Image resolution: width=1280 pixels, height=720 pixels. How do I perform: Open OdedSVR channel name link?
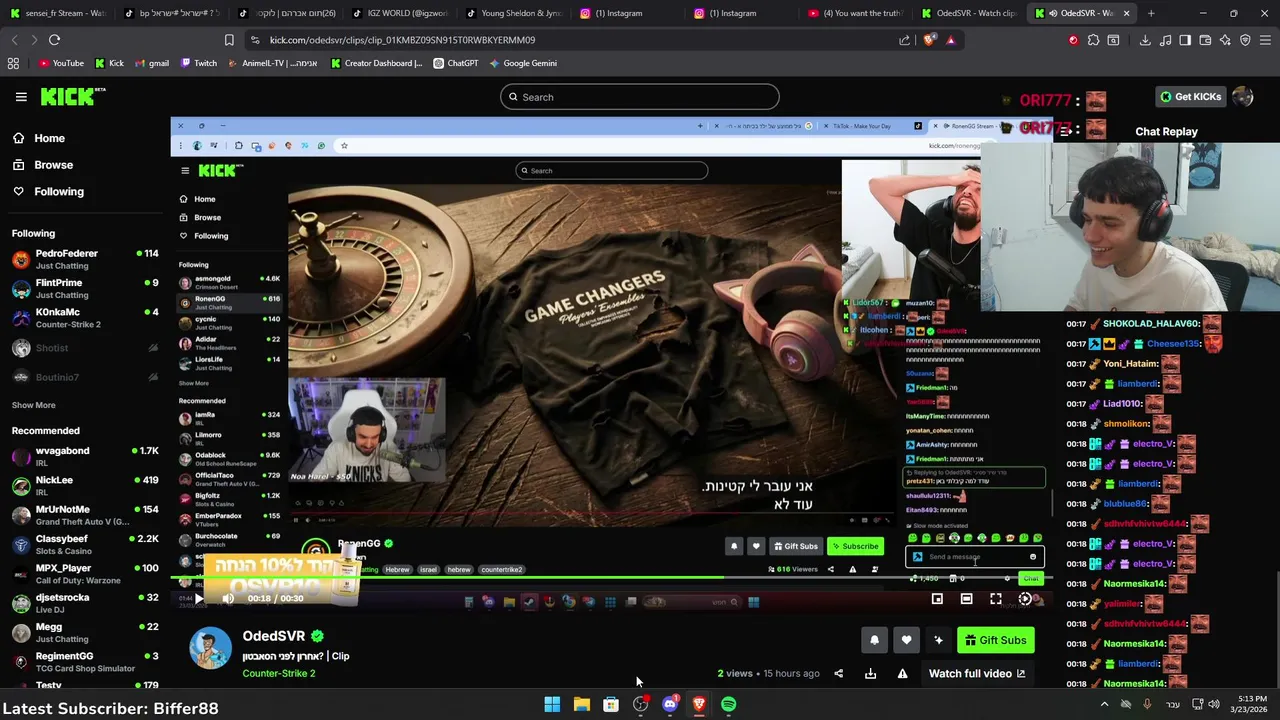[274, 636]
